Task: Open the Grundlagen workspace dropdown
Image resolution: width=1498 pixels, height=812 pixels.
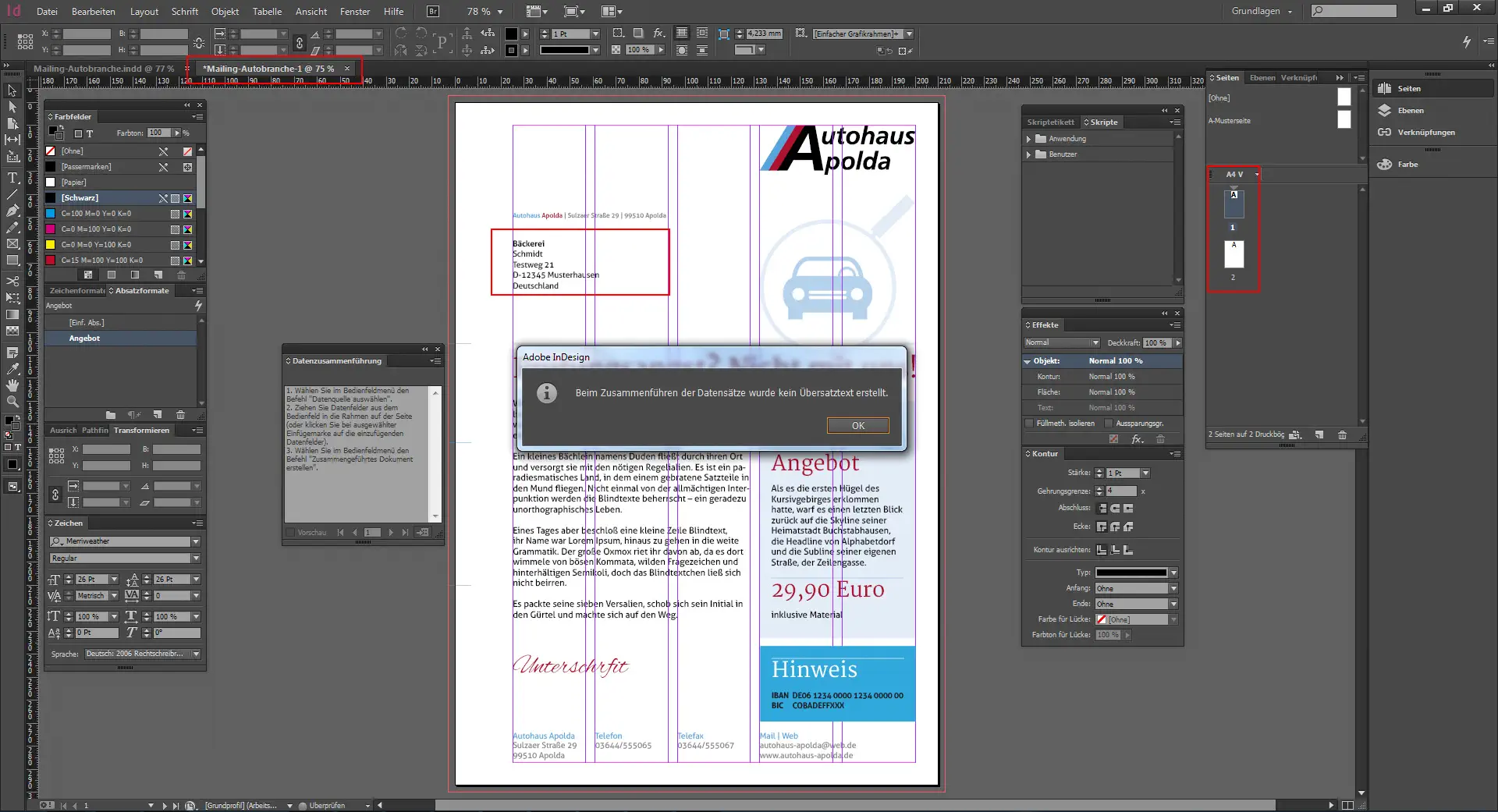Action: [x=1262, y=12]
